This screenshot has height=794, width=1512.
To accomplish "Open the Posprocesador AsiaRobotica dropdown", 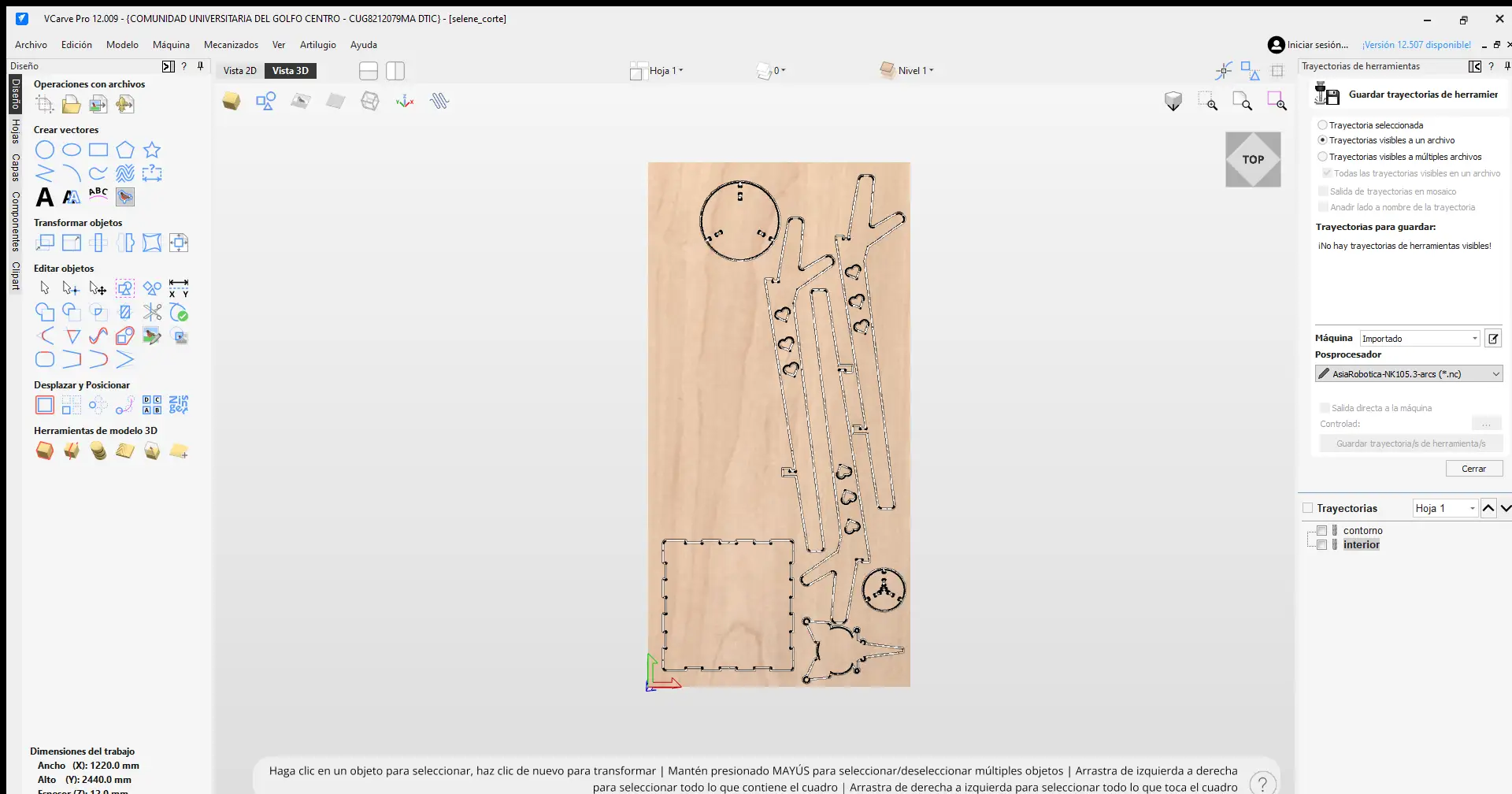I will point(1409,374).
